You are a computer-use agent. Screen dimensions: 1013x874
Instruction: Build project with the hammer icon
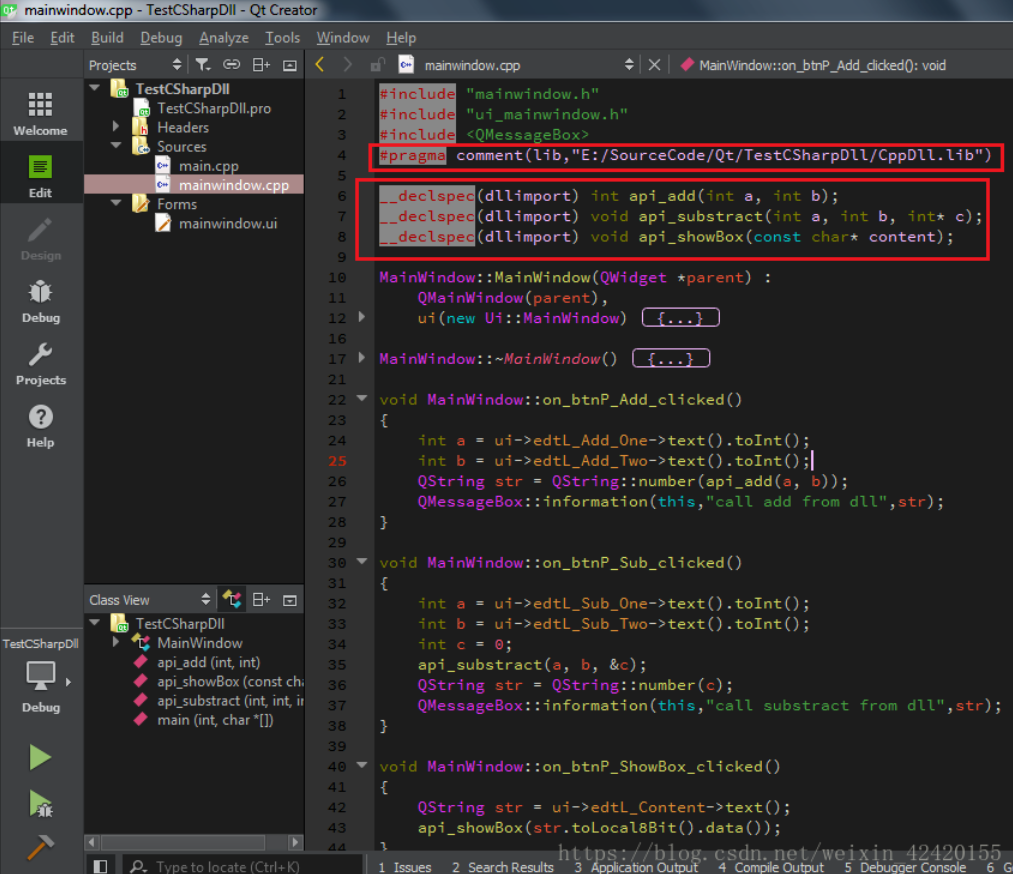[40, 847]
